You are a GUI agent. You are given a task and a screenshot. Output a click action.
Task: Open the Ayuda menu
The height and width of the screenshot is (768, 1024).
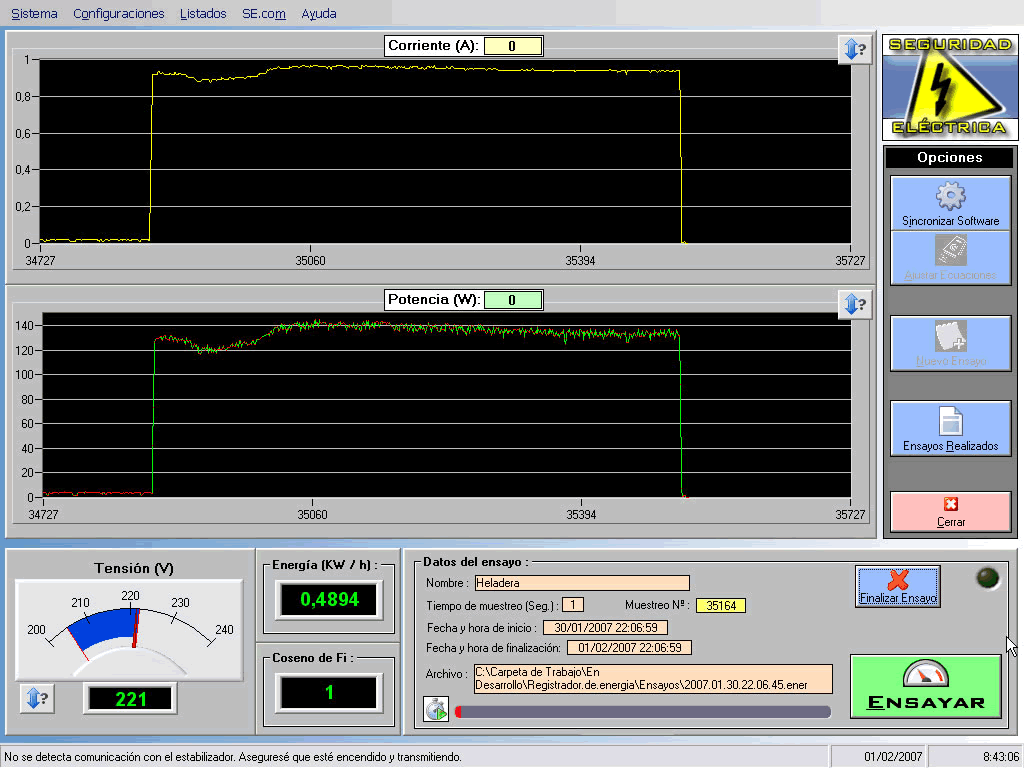[319, 14]
